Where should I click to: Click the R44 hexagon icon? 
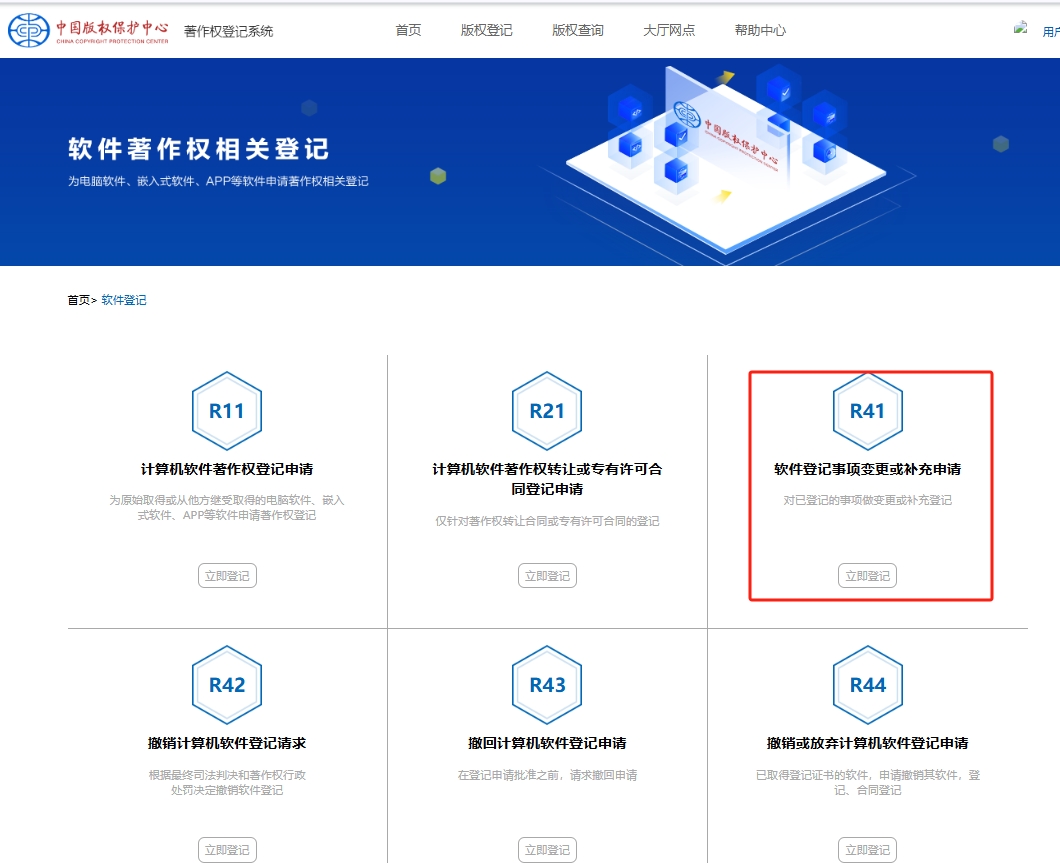point(867,685)
